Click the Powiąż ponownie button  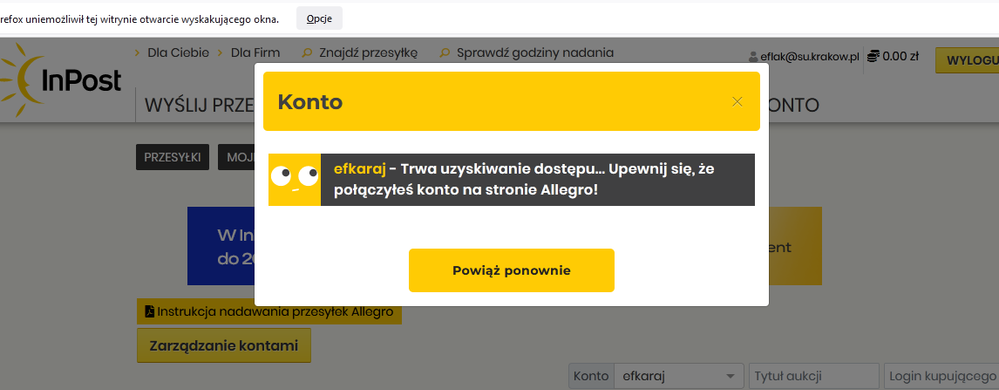(512, 270)
